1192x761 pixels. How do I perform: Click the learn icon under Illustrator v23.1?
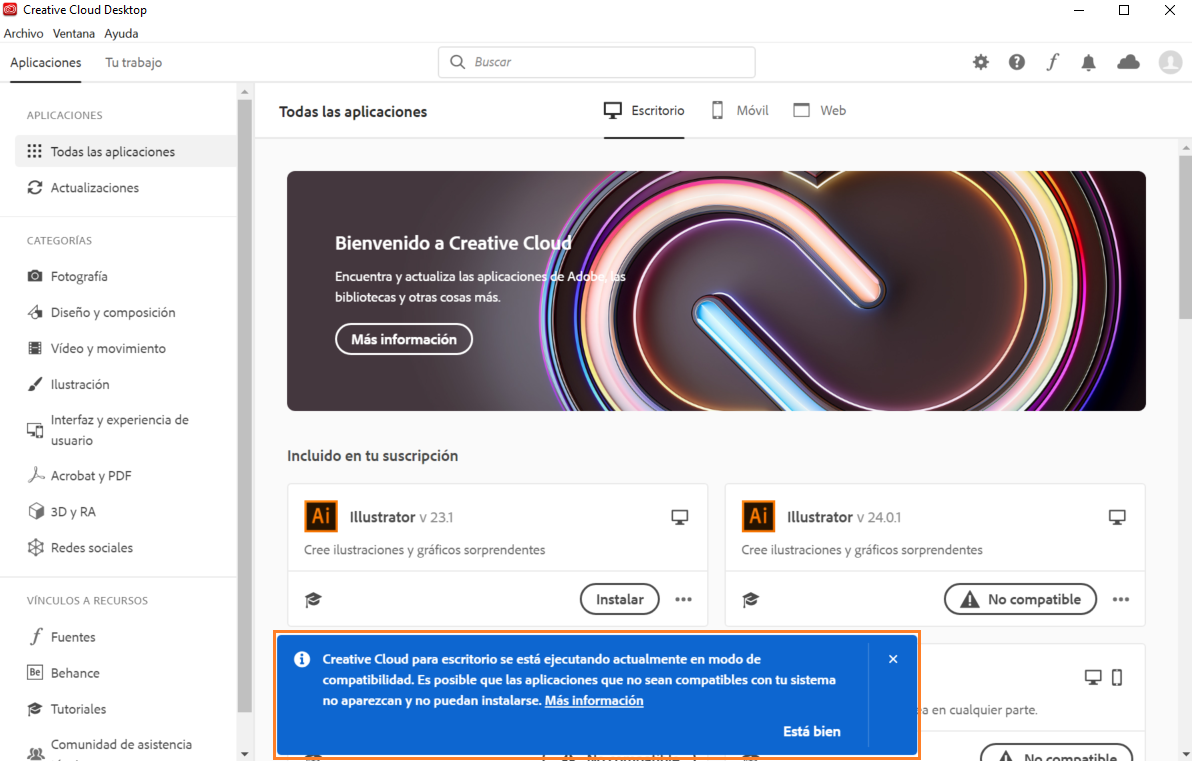click(x=313, y=599)
